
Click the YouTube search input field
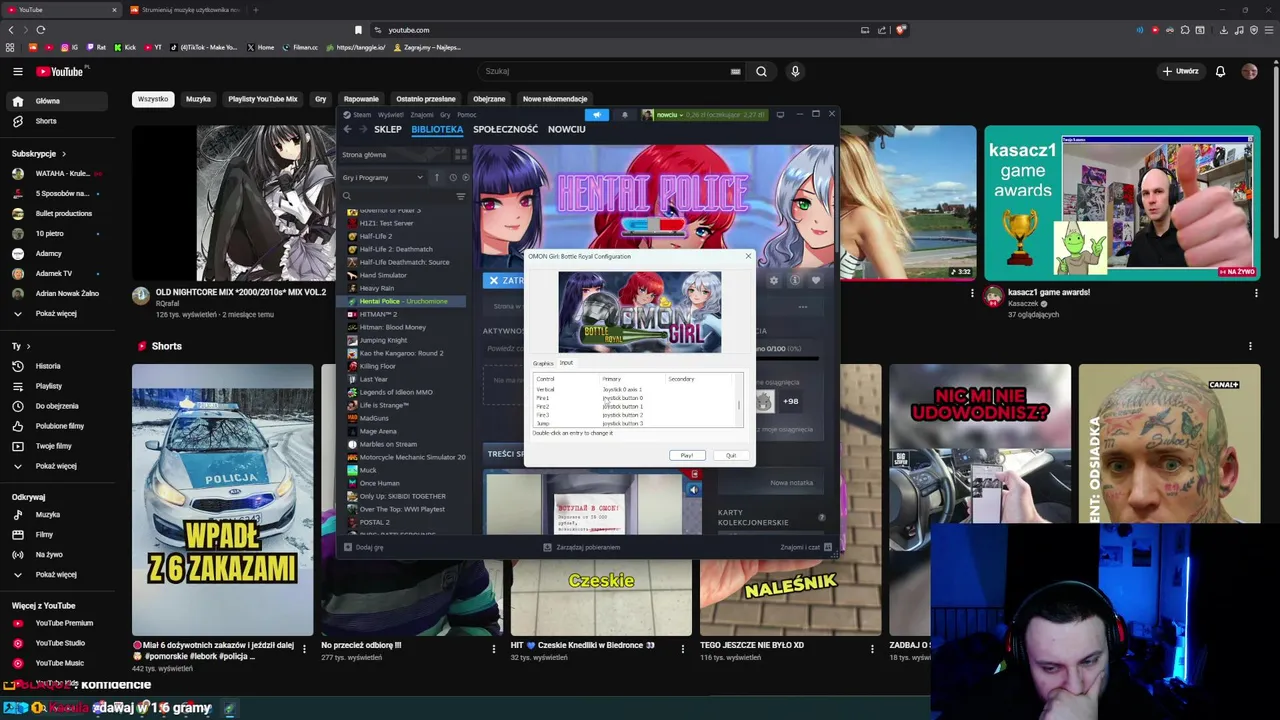click(605, 71)
